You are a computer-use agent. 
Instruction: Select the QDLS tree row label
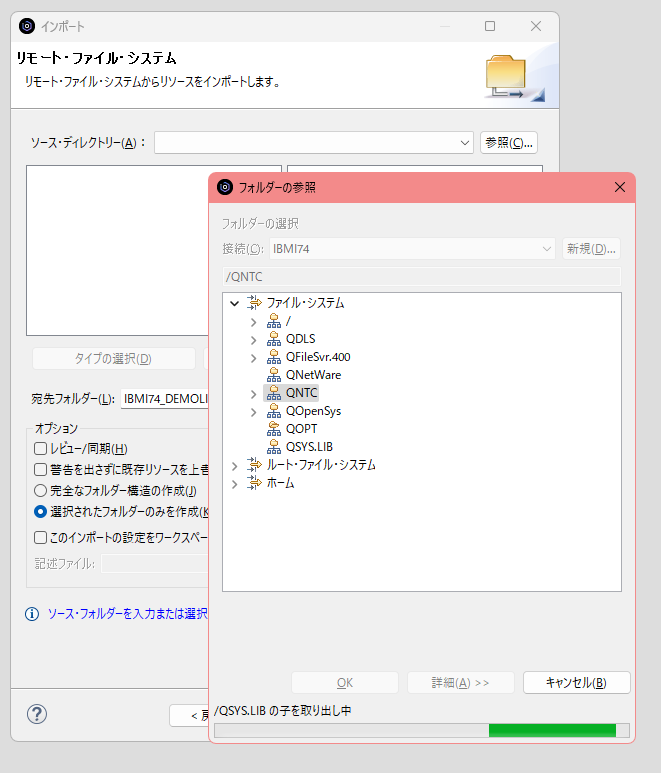[x=301, y=339]
